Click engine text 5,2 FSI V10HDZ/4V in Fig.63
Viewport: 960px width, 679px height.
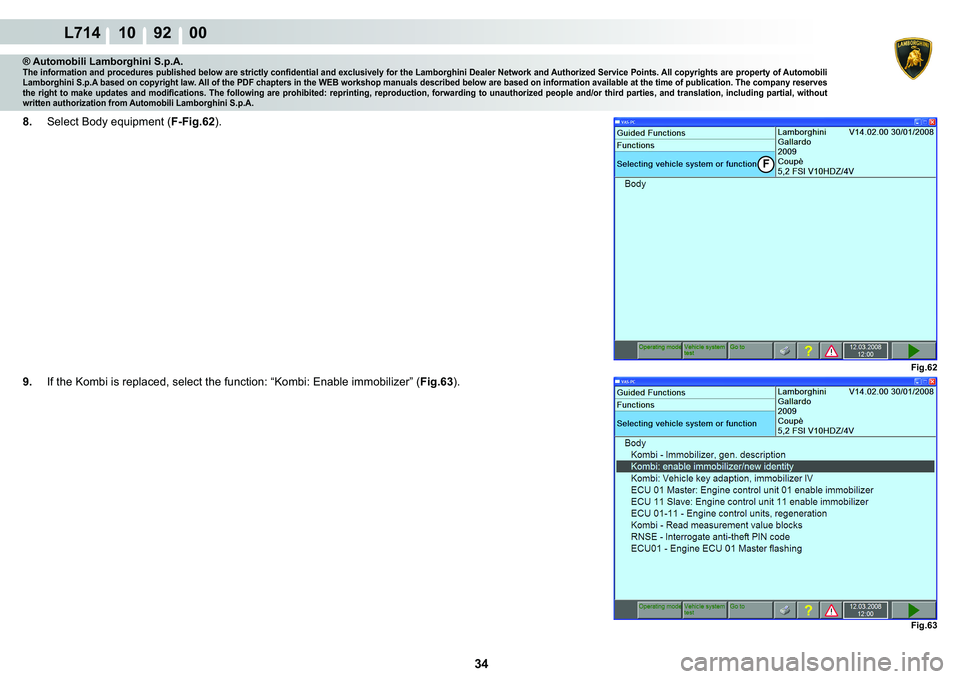816,430
